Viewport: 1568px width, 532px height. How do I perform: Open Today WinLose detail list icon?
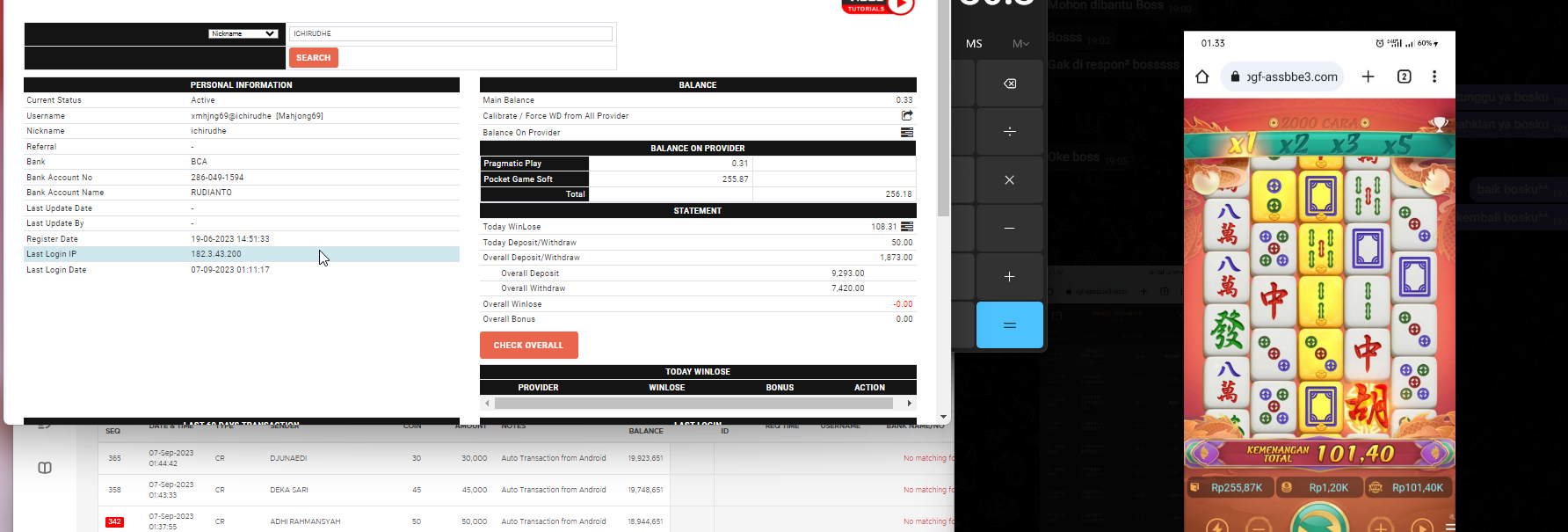click(907, 227)
